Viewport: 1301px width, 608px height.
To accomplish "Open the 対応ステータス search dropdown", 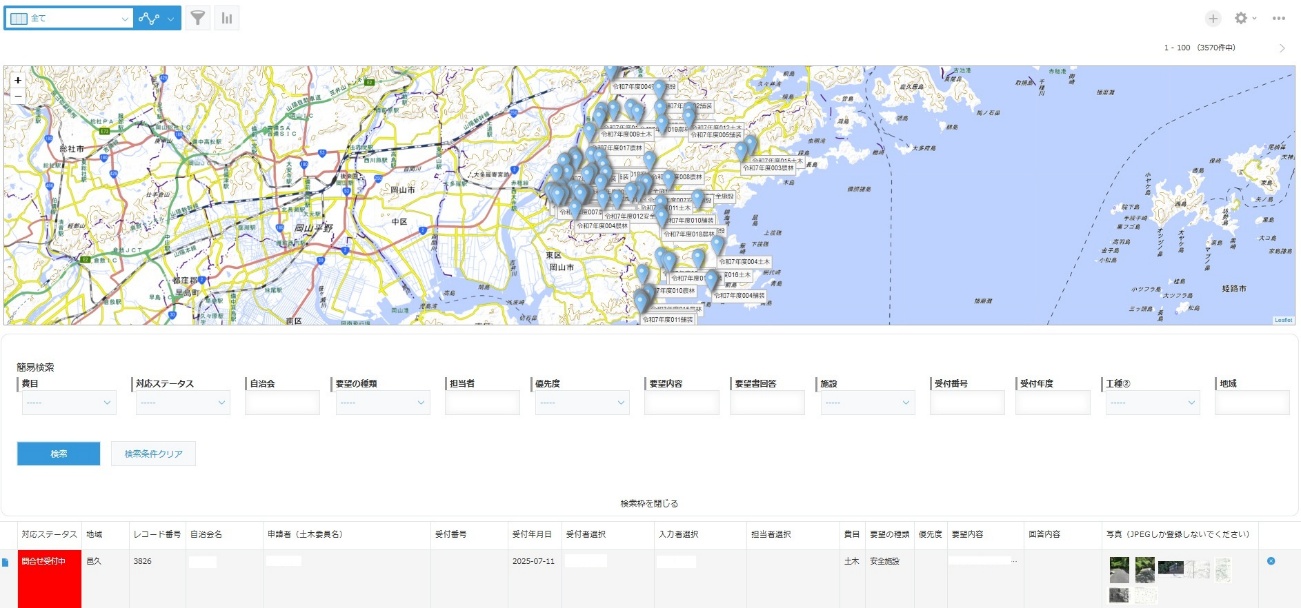I will pos(182,402).
